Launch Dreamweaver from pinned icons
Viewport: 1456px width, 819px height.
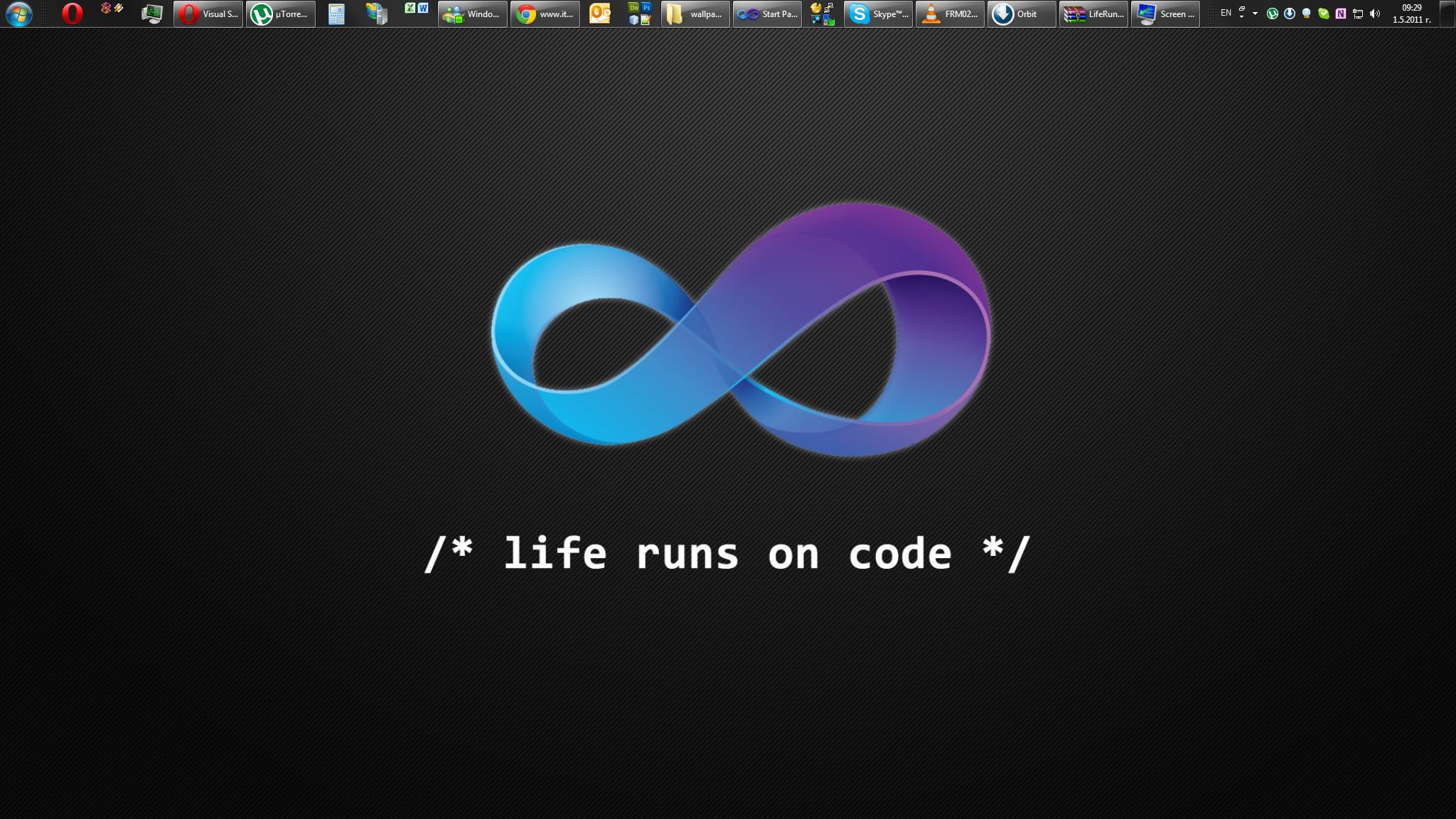click(633, 8)
